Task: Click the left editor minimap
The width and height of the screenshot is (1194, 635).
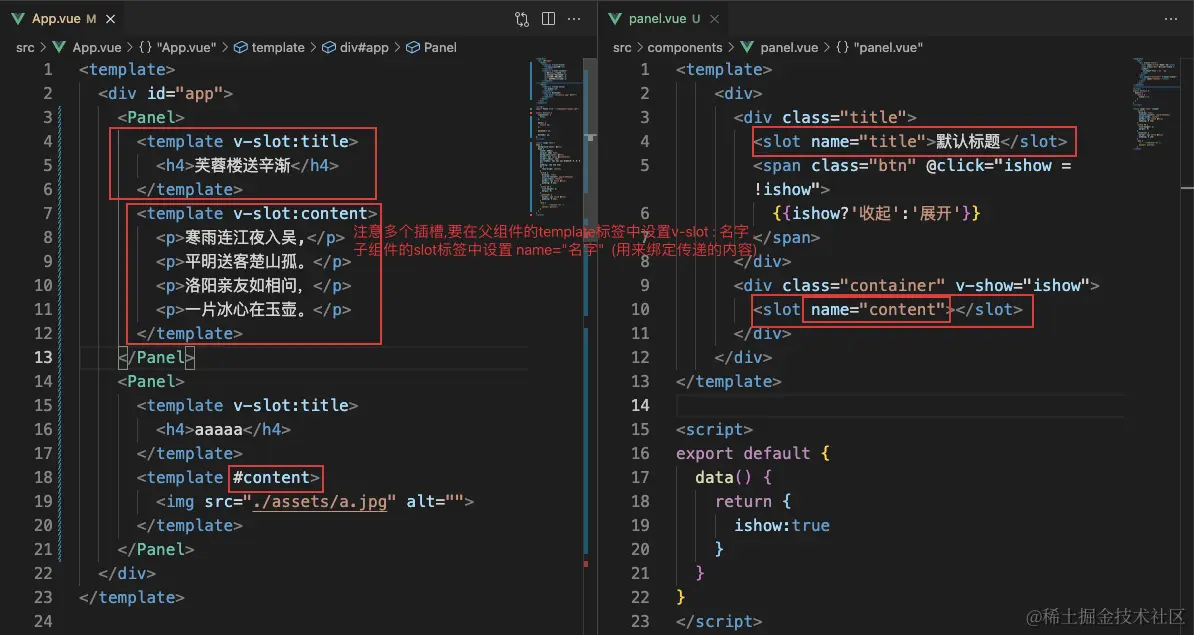Action: [556, 137]
